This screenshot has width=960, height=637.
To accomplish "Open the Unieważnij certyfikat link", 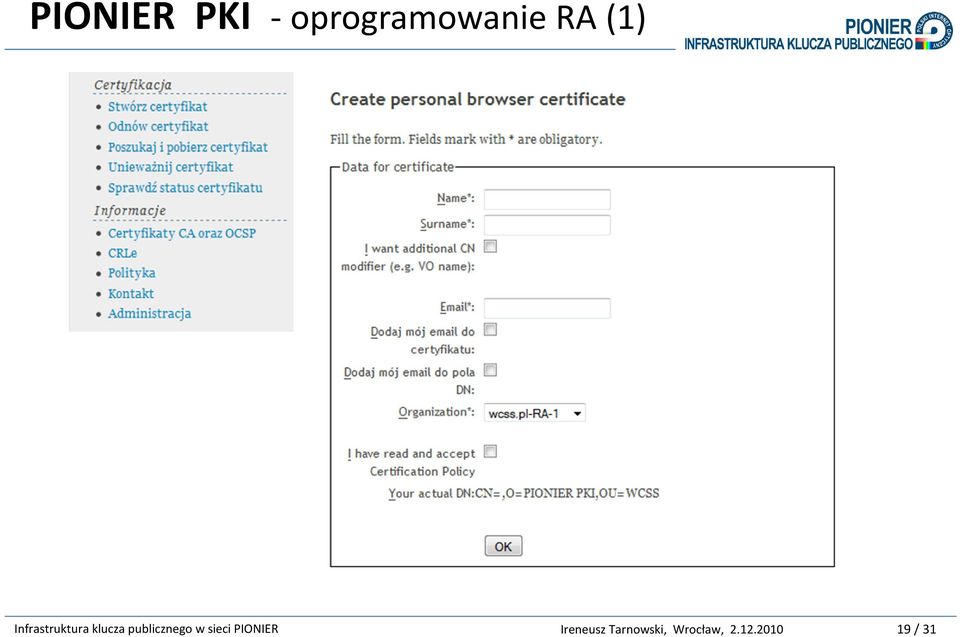I will (170, 167).
